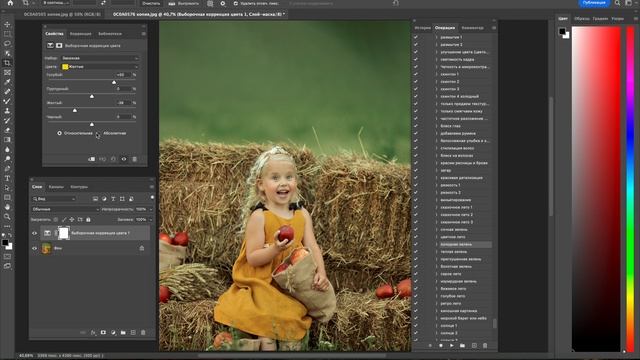Toggle checkmark for размытие 1 action
Image resolution: width=640 pixels, height=360 pixels.
416,37
